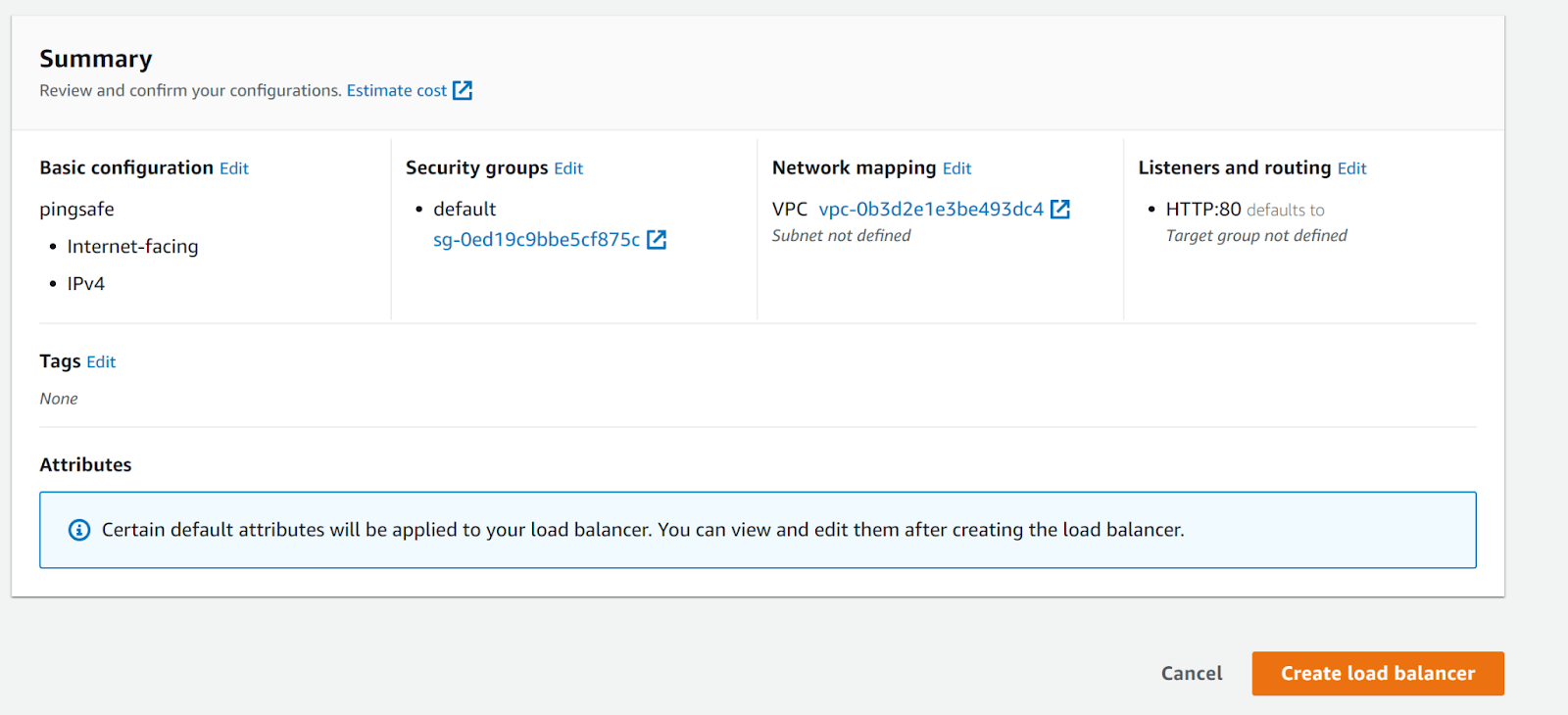Viewport: 1568px width, 715px height.
Task: Edit the Basic configuration section
Action: [234, 168]
